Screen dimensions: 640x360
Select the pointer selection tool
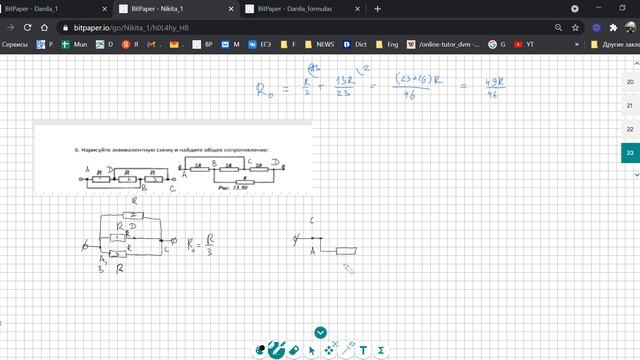point(312,350)
